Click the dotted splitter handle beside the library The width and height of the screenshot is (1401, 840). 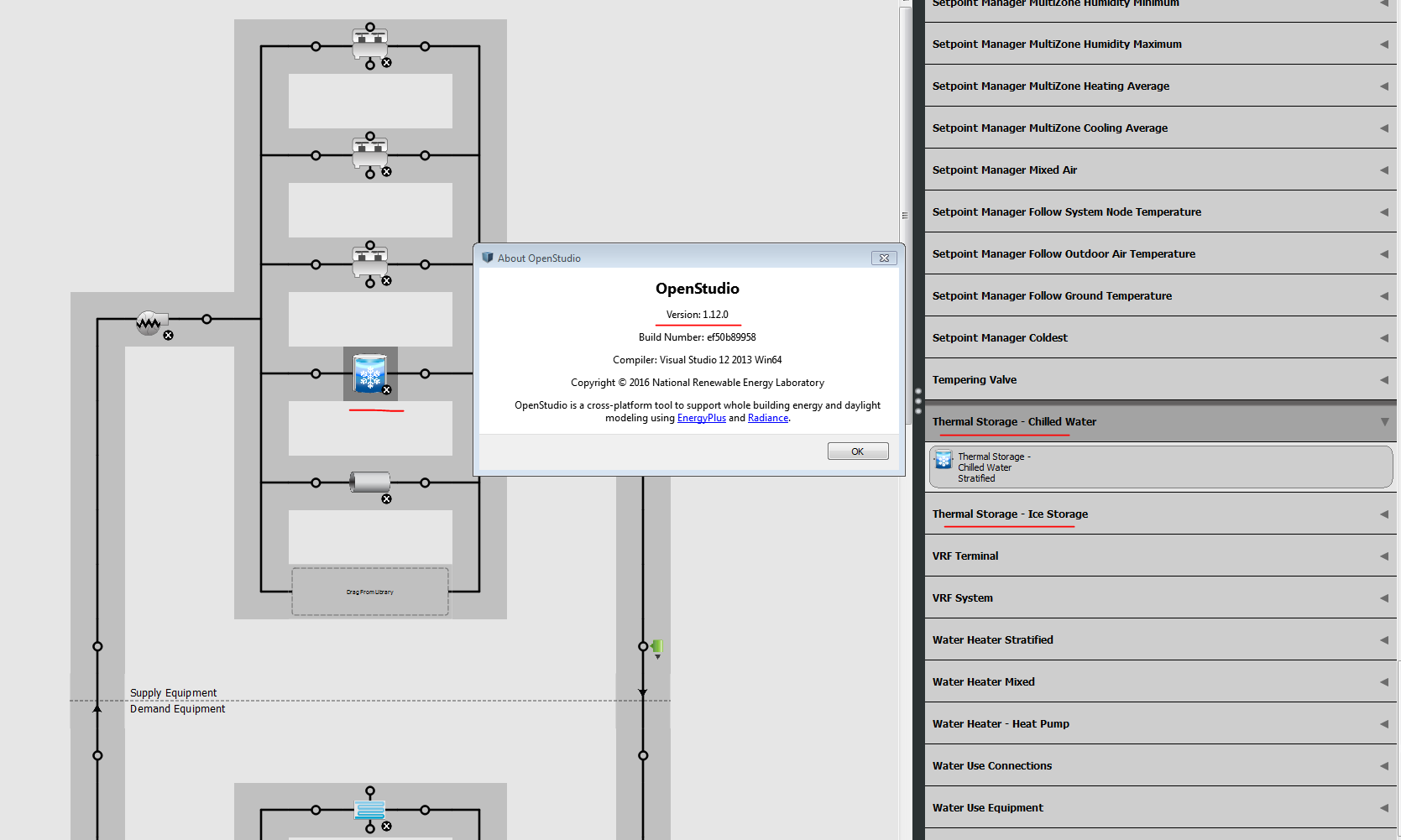(x=918, y=401)
